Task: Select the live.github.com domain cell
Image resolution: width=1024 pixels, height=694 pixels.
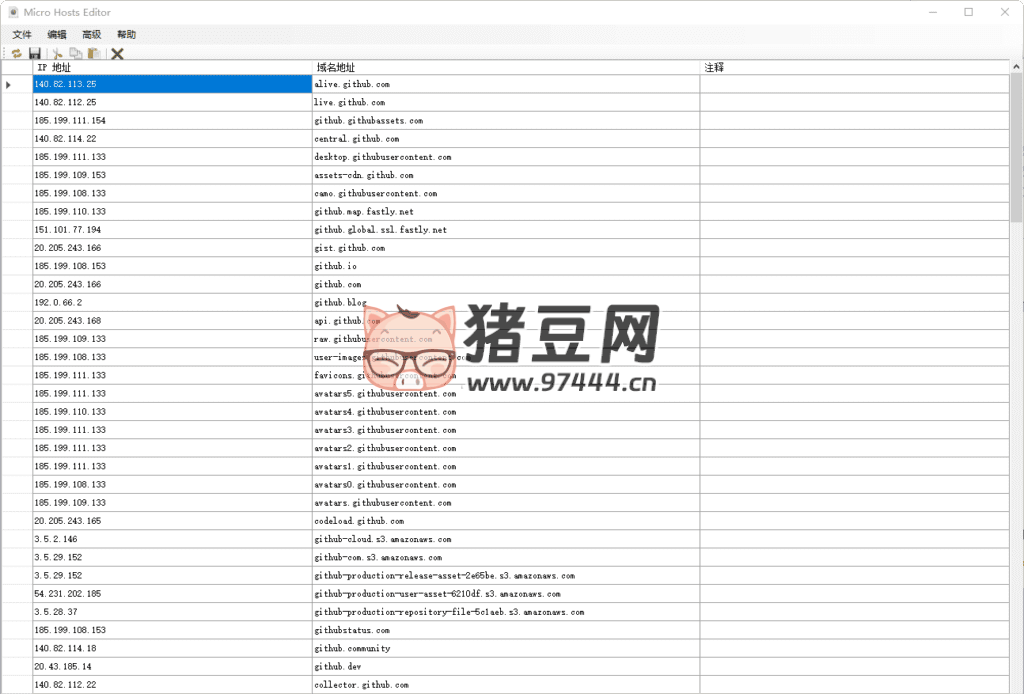Action: coord(505,103)
